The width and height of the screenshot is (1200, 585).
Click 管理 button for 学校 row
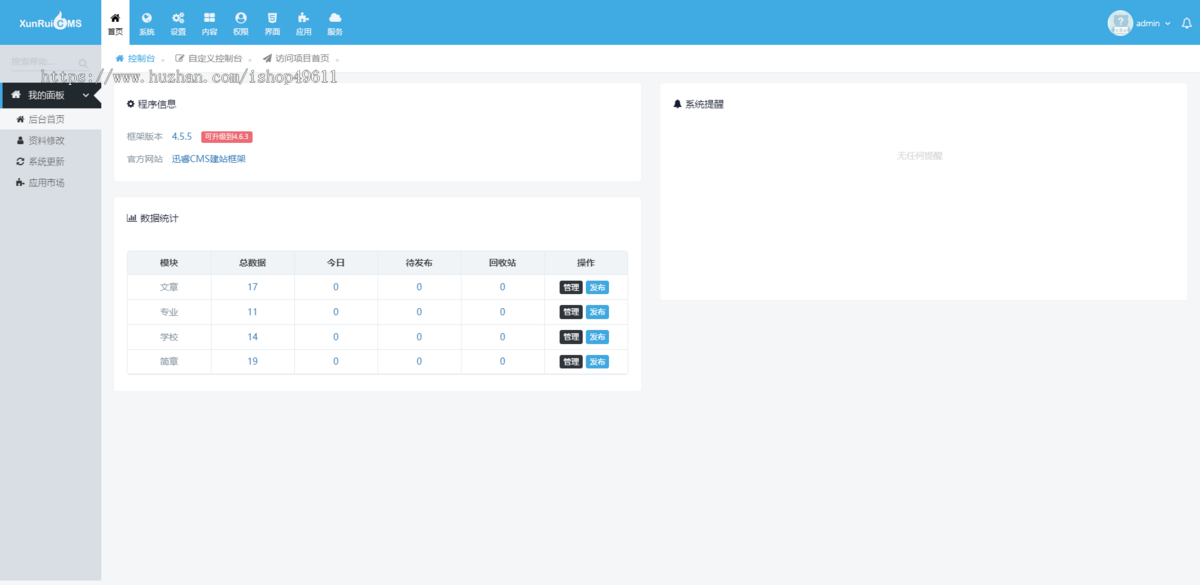570,337
